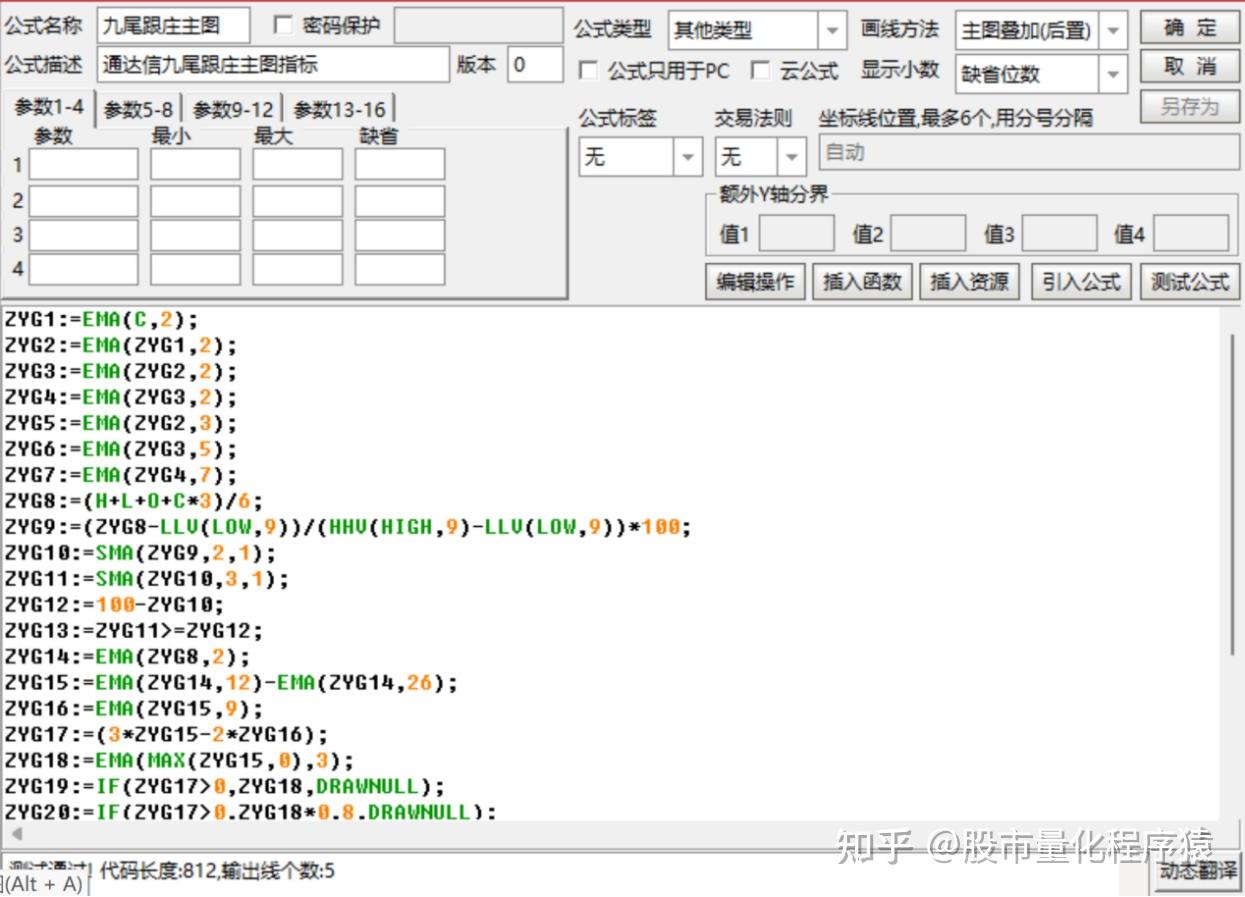
Task: Click code line ZYG10:=SMA(ZYG9,2,1);
Action: click(140, 554)
